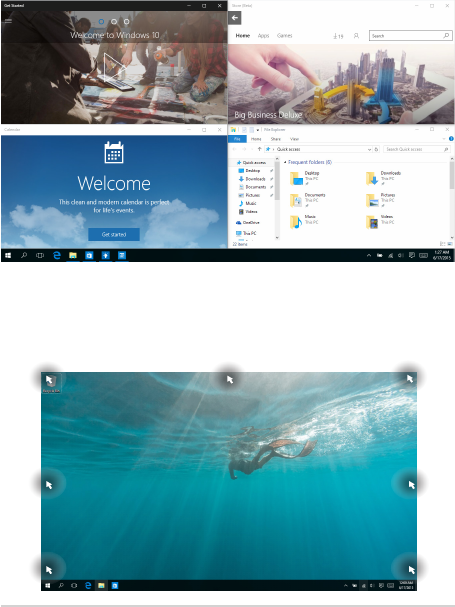Switch to large icons view in Explorer
This screenshot has width=455, height=607.
450,244
